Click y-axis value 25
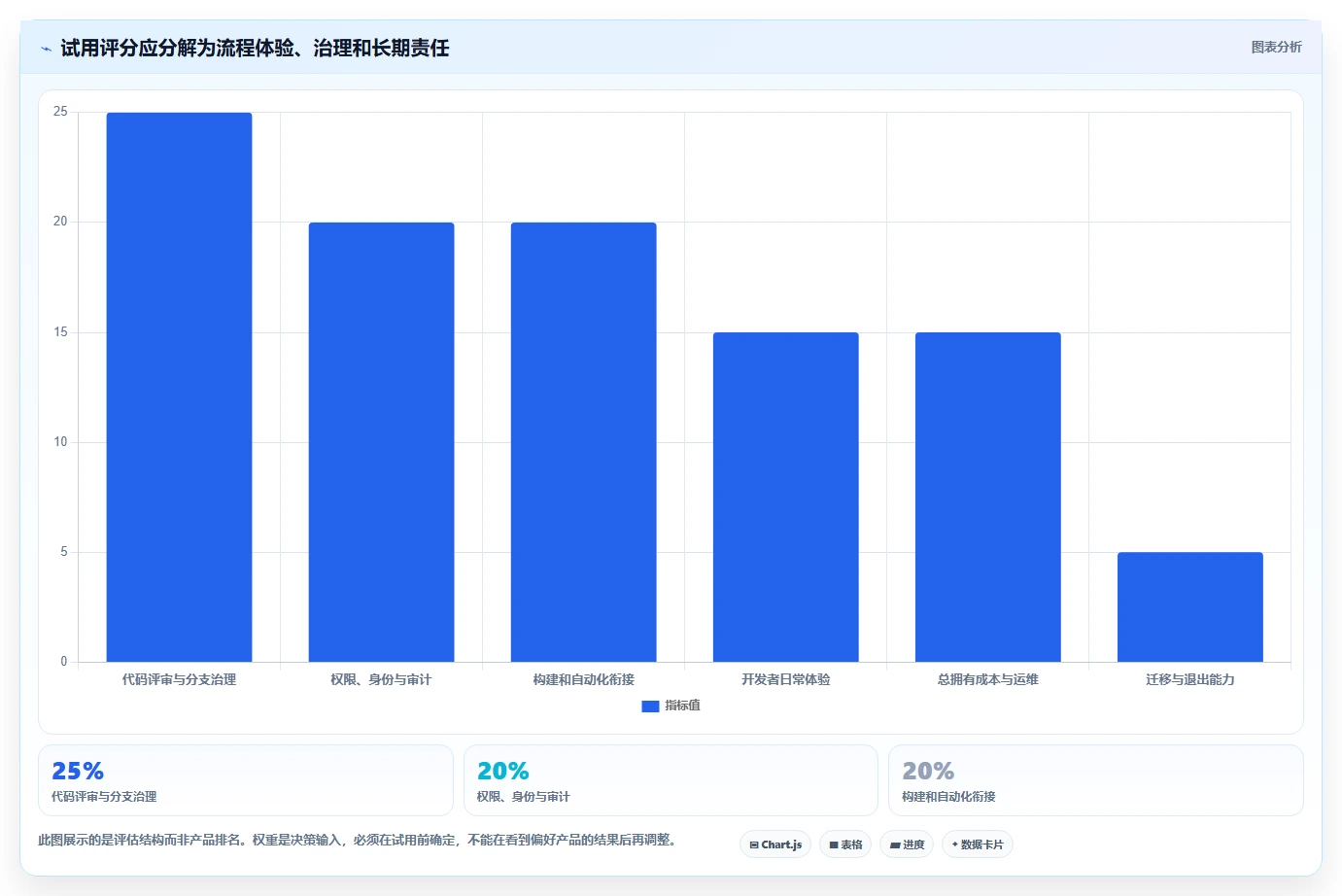 tap(60, 112)
